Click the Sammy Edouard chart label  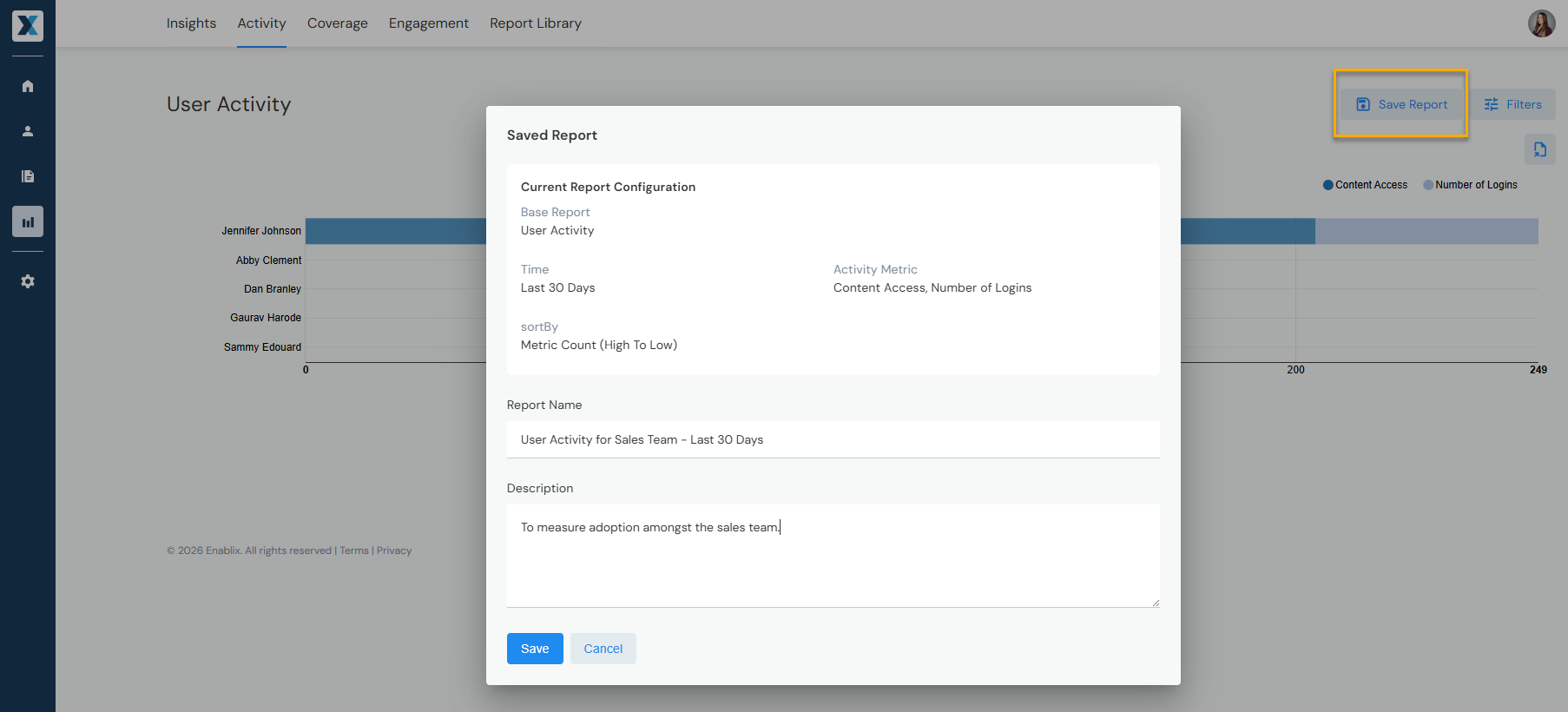262,347
